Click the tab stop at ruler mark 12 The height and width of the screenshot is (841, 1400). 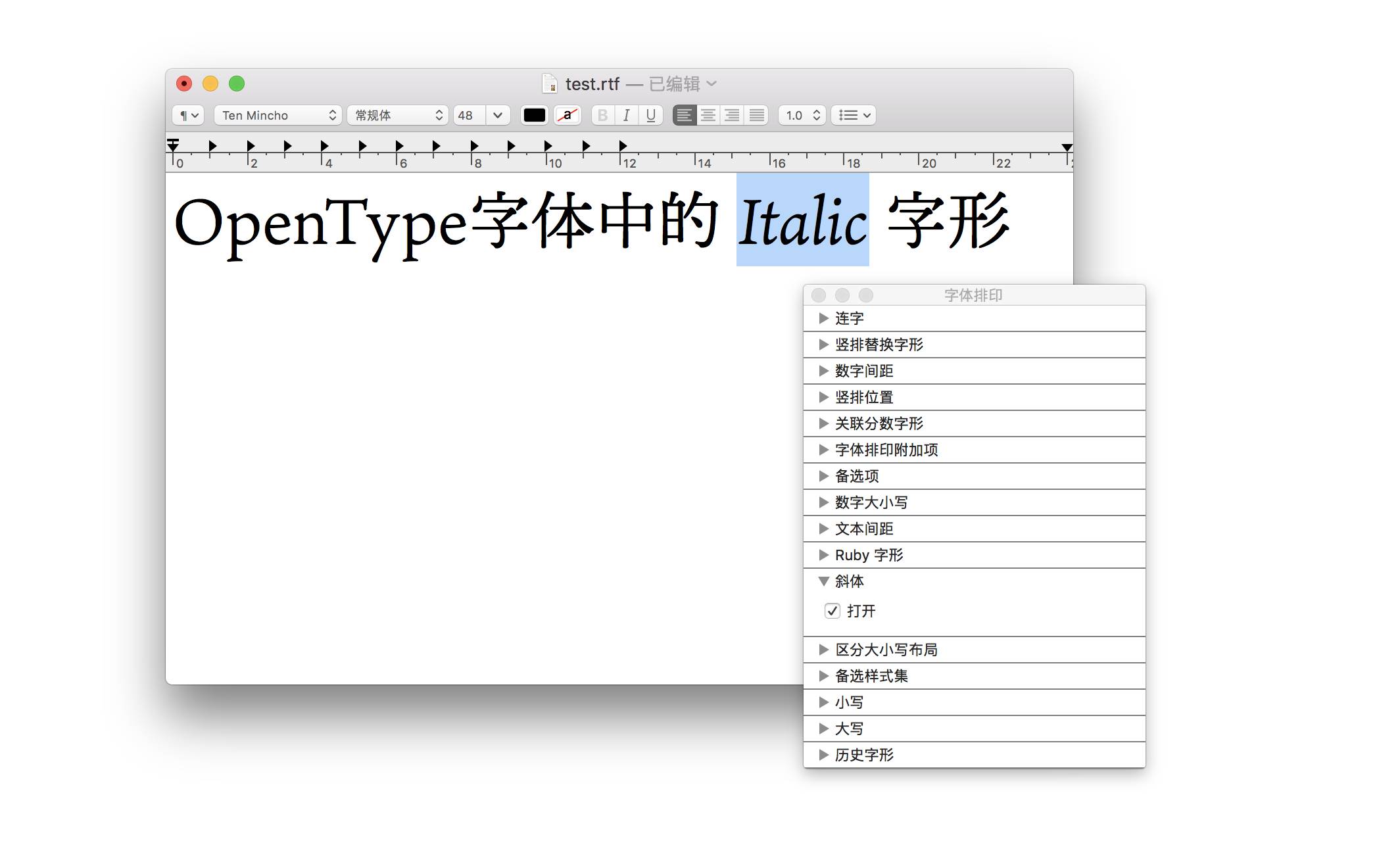(623, 145)
